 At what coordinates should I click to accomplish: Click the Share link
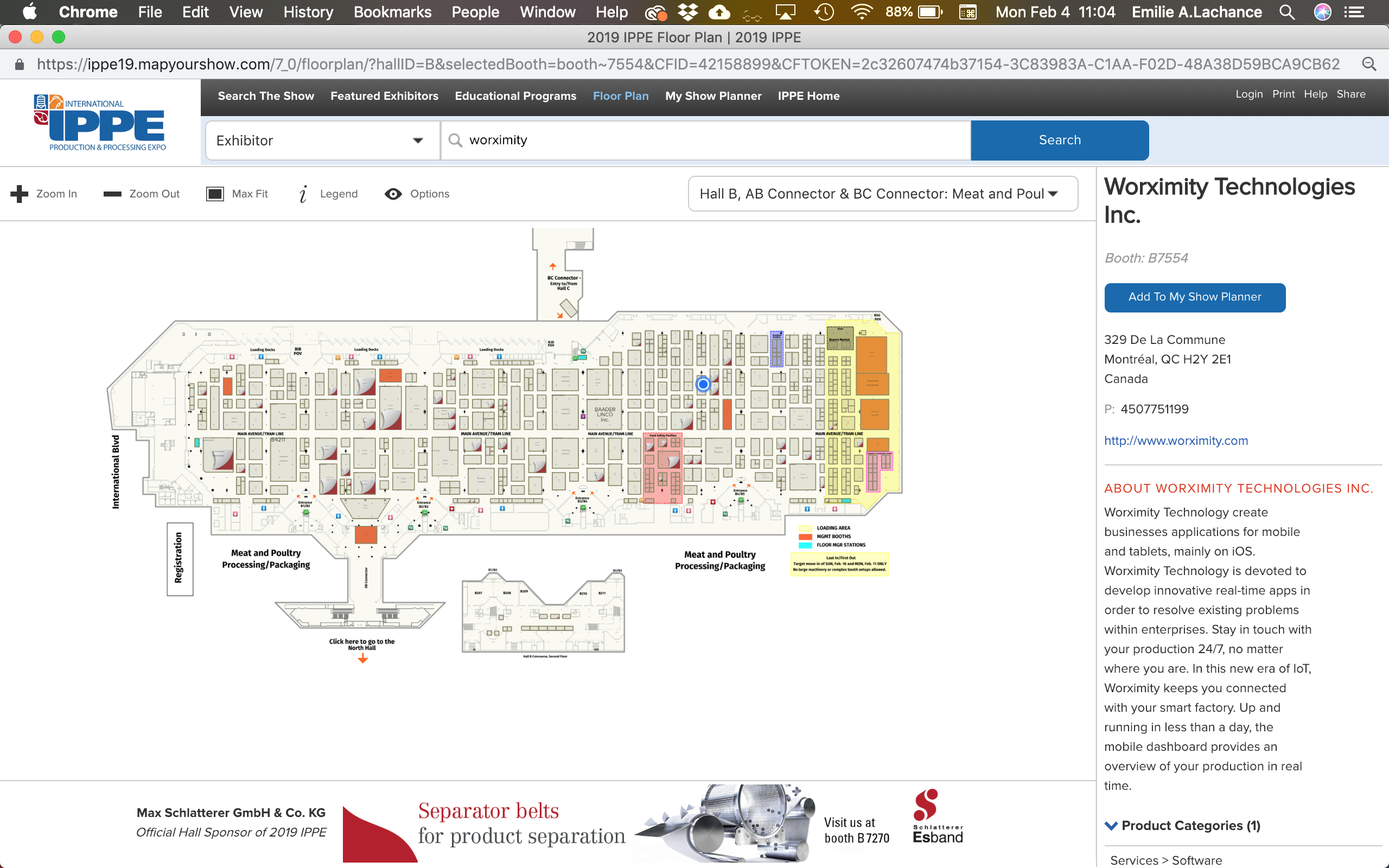coord(1351,94)
